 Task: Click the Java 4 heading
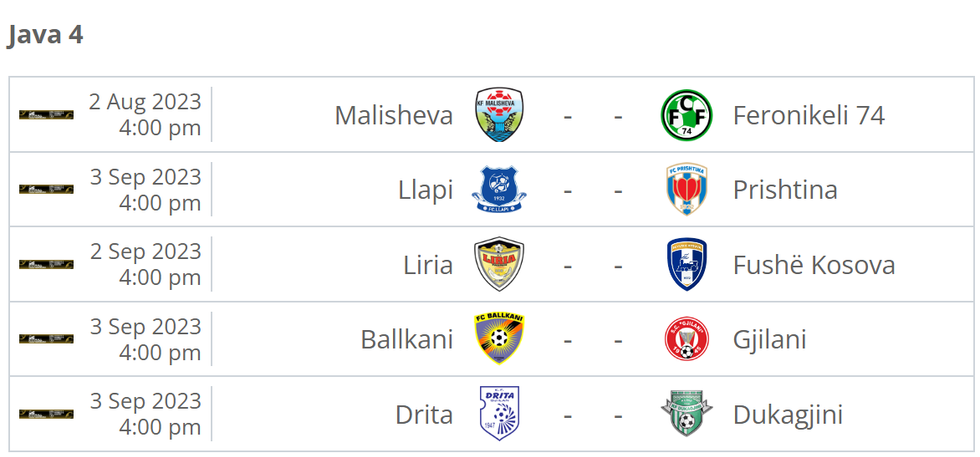(x=45, y=34)
